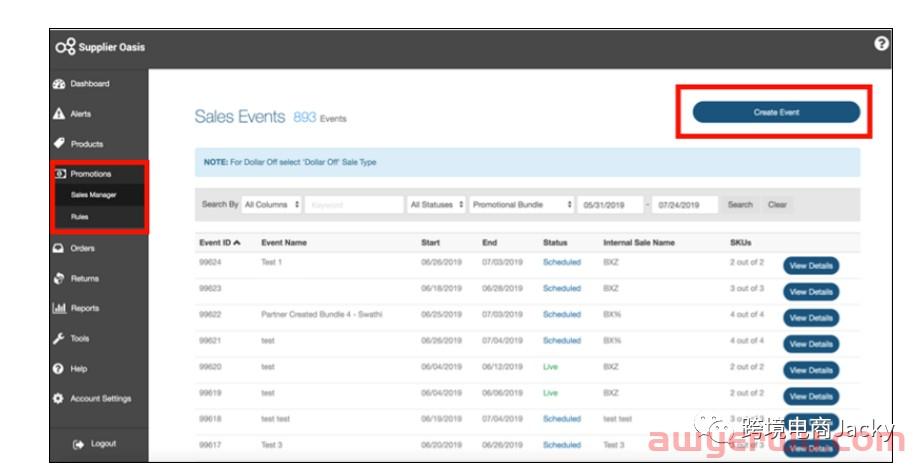Click the Orders inbox icon
The height and width of the screenshot is (471, 924).
59,248
